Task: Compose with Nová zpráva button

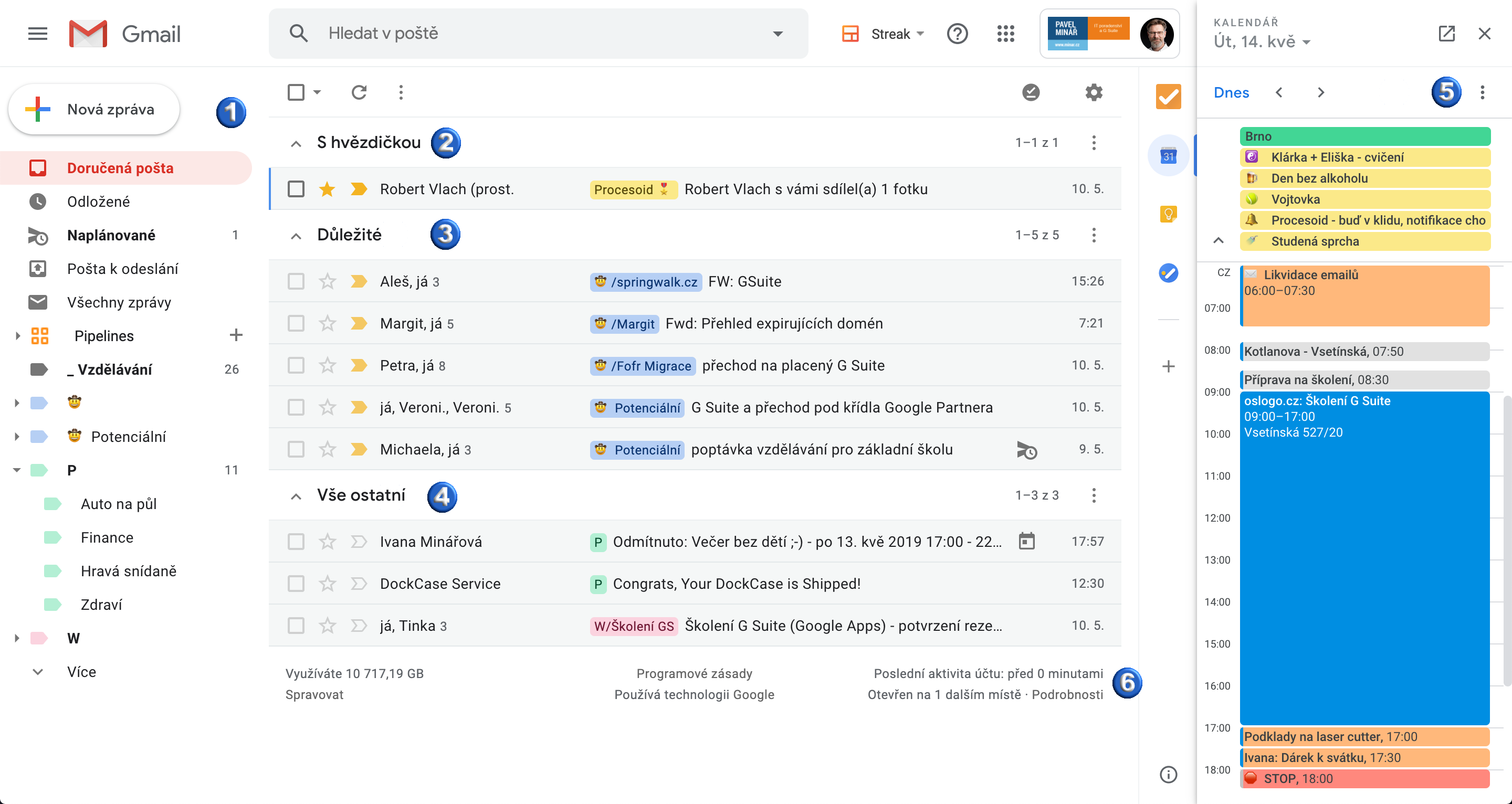Action: (94, 109)
